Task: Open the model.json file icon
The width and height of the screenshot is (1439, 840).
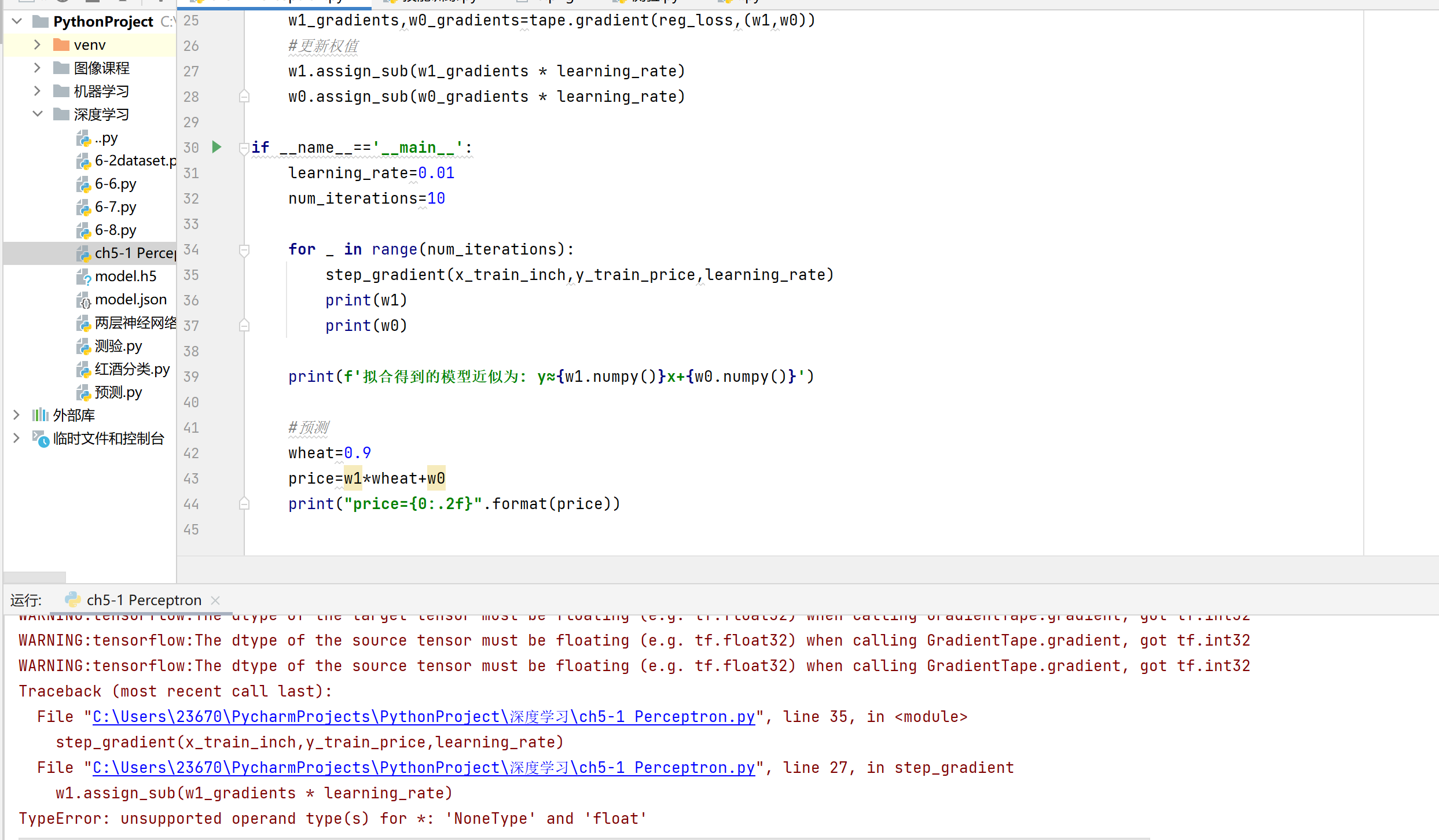Action: (83, 300)
